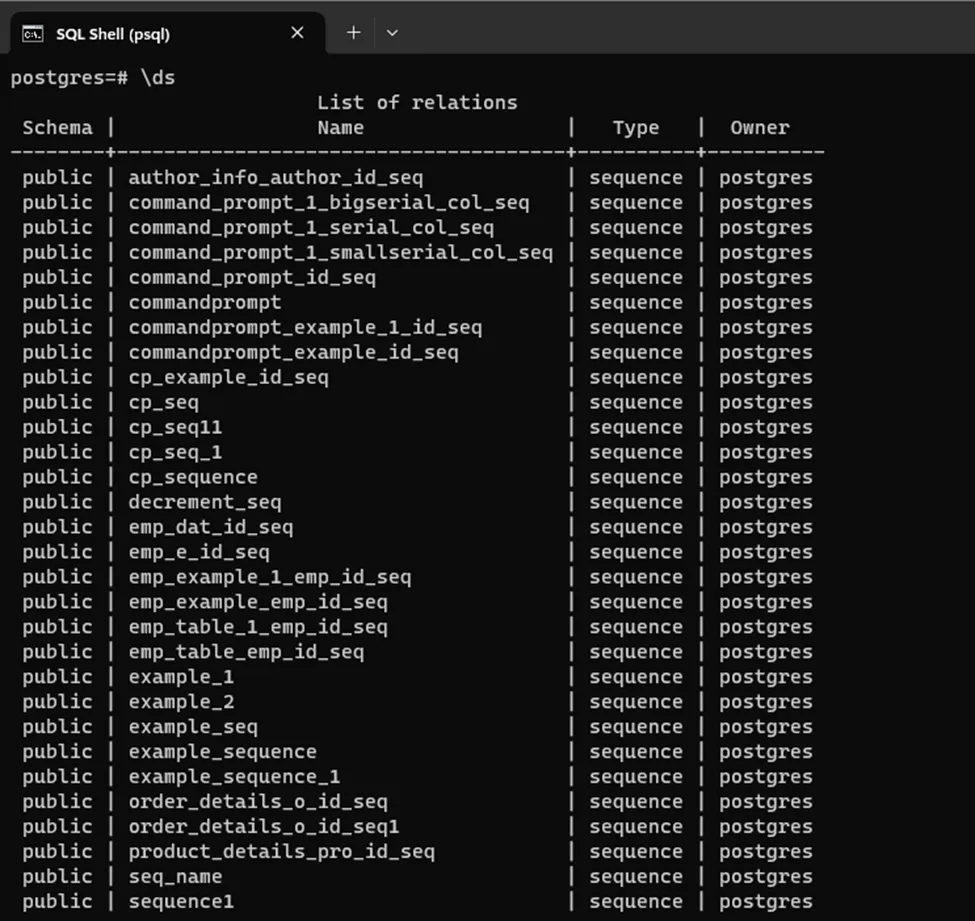Click the Type column header

(635, 127)
